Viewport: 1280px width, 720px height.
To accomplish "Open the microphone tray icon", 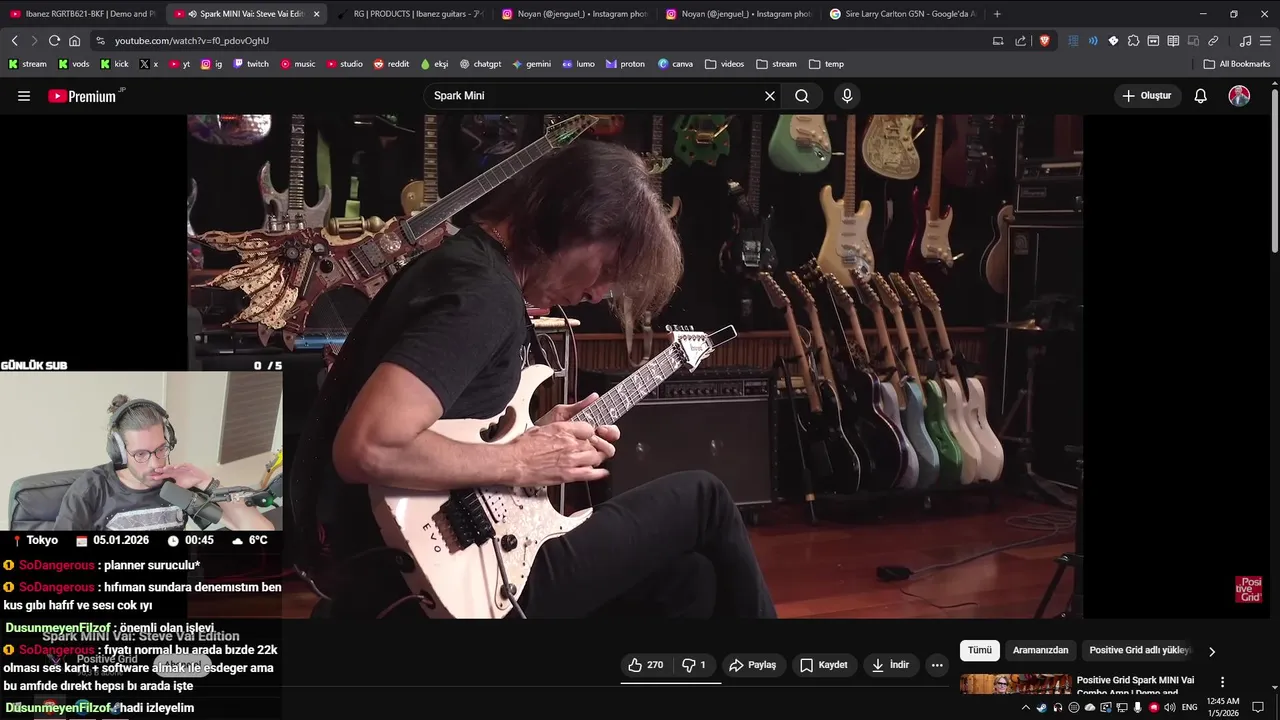I will pos(1137,707).
